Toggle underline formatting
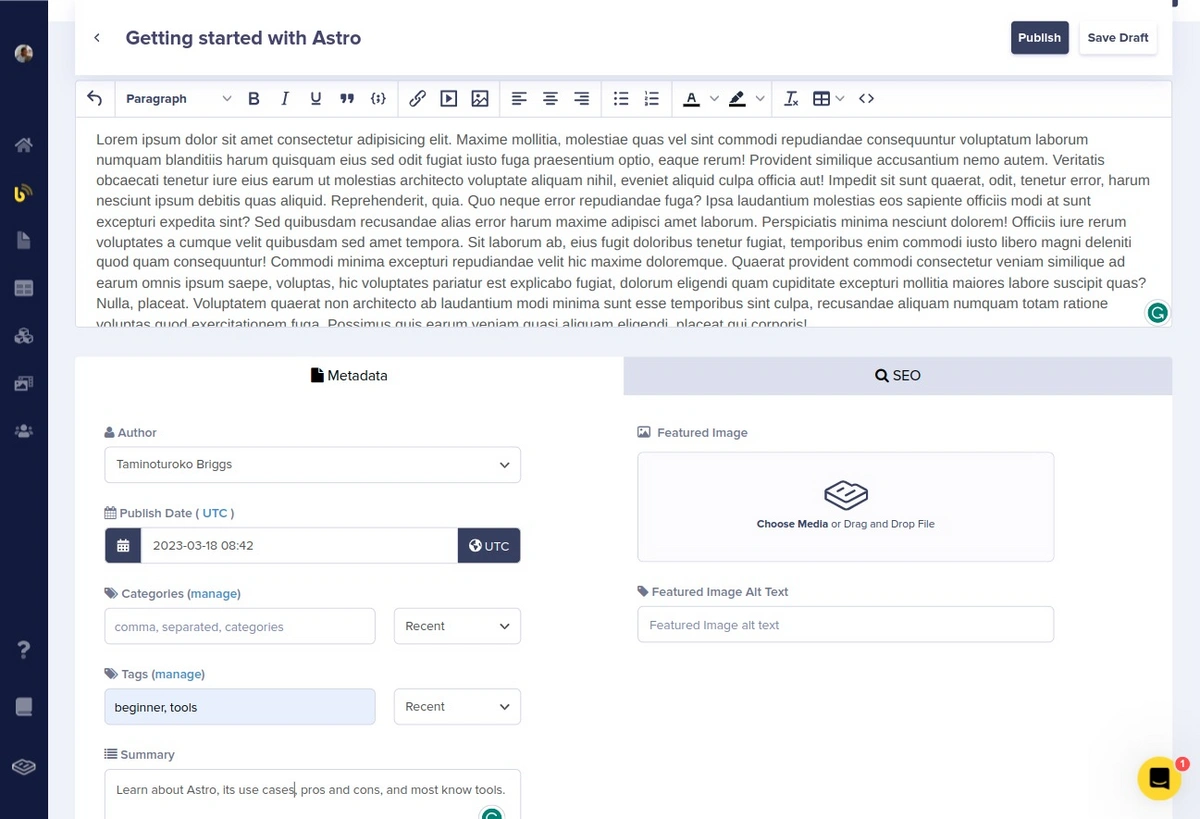This screenshot has width=1200, height=819. 316,98
